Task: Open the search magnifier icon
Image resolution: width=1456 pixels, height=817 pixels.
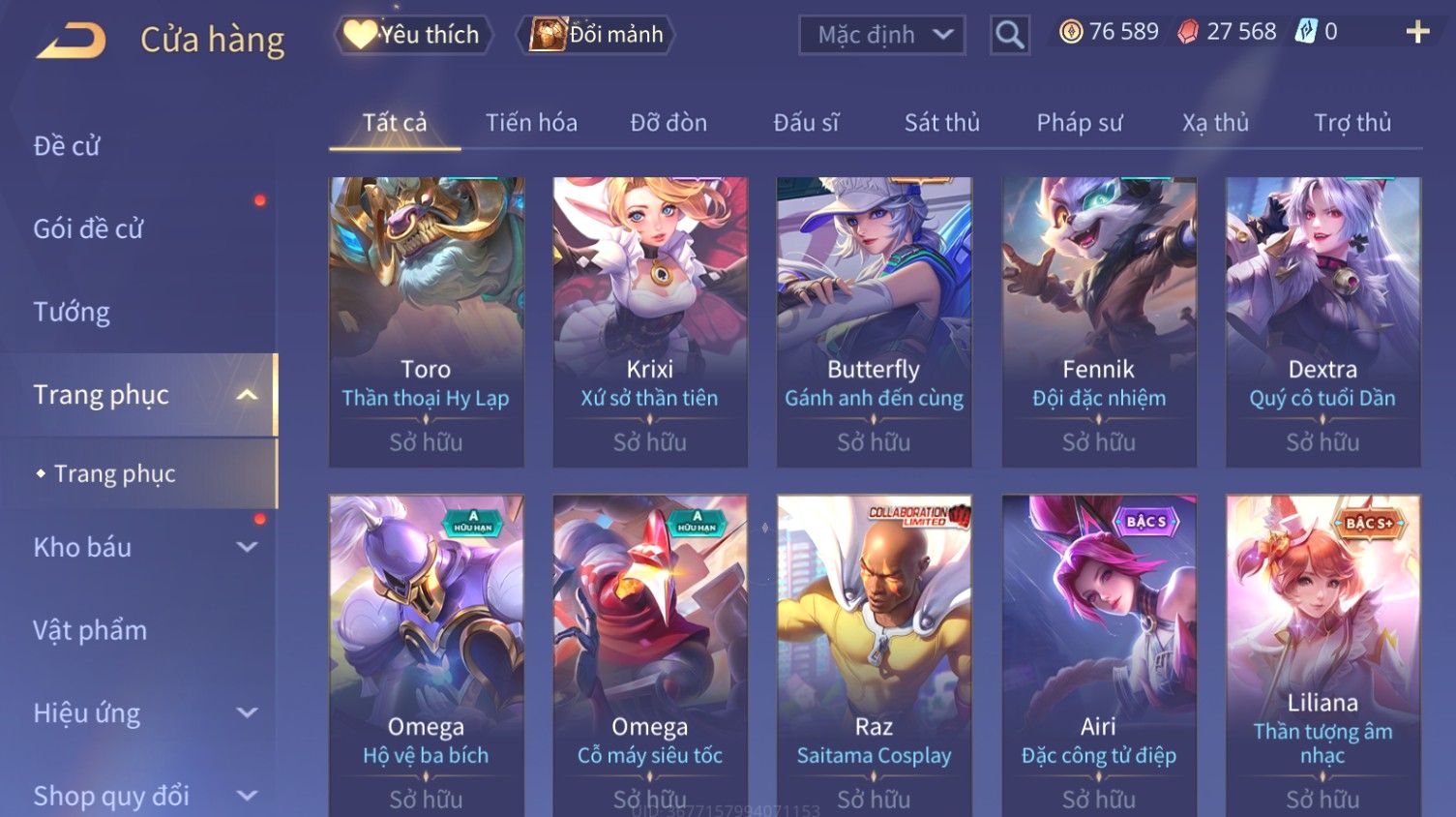Action: (x=1009, y=36)
